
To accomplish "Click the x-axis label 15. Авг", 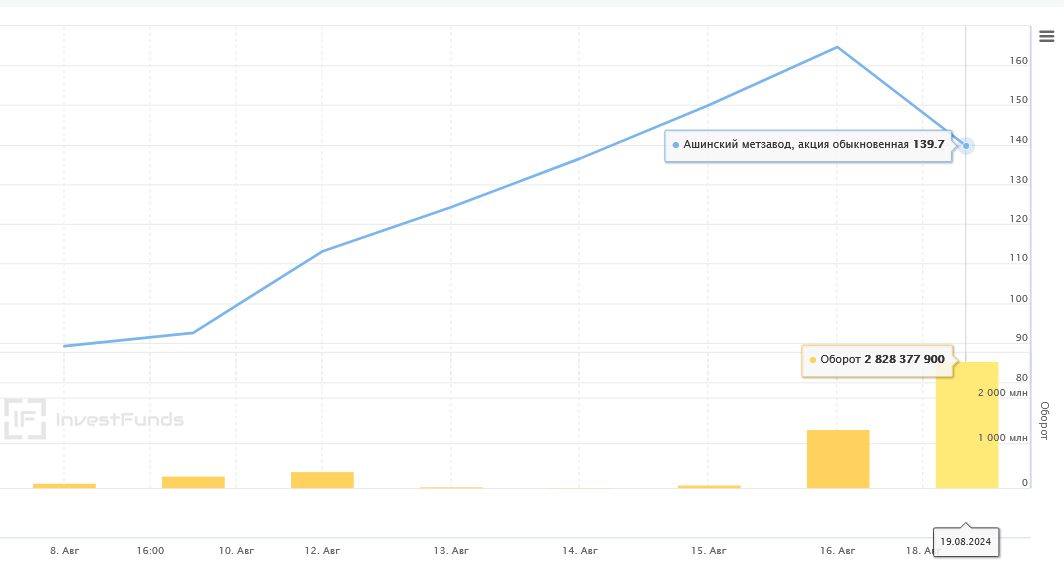I will tap(709, 551).
